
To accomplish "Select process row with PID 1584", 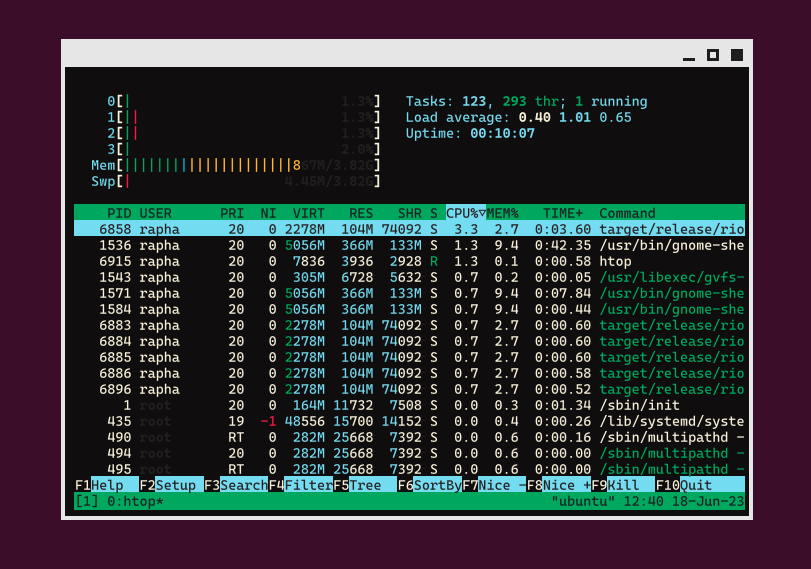I will [409, 309].
